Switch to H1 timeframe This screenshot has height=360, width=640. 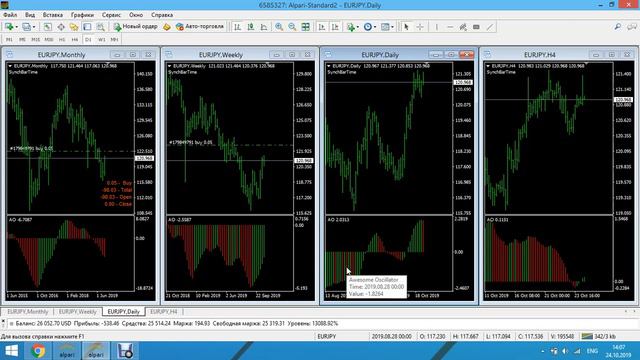click(x=62, y=40)
